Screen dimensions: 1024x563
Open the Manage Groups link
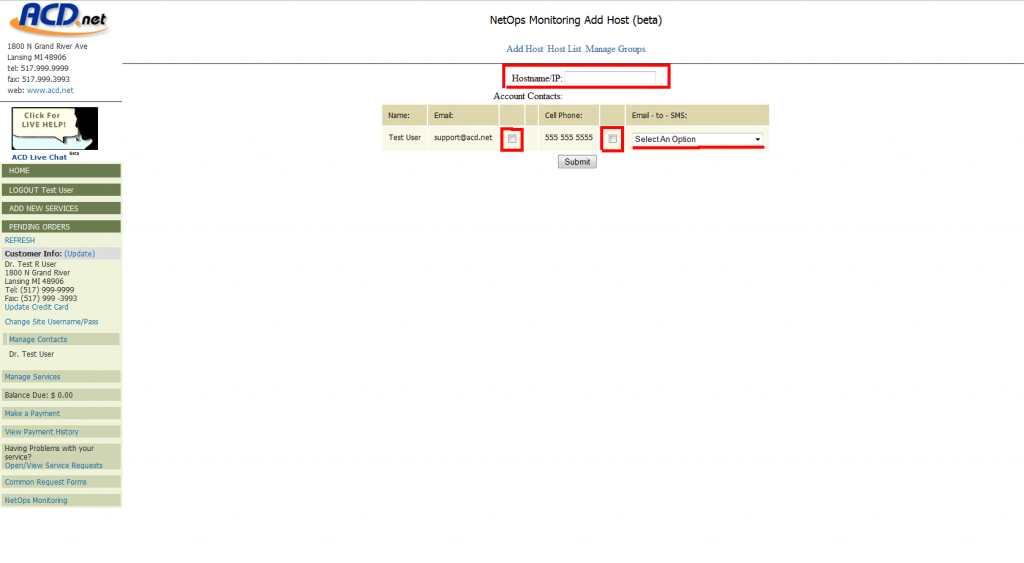click(x=615, y=49)
